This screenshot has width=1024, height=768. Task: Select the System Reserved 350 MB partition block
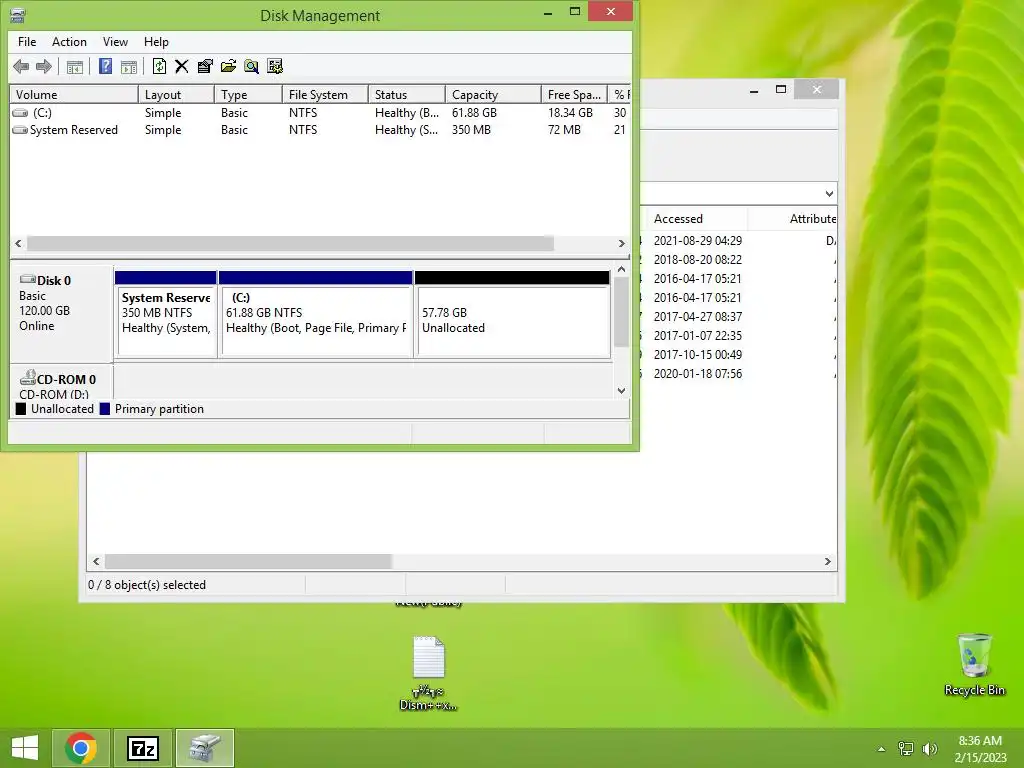(166, 314)
